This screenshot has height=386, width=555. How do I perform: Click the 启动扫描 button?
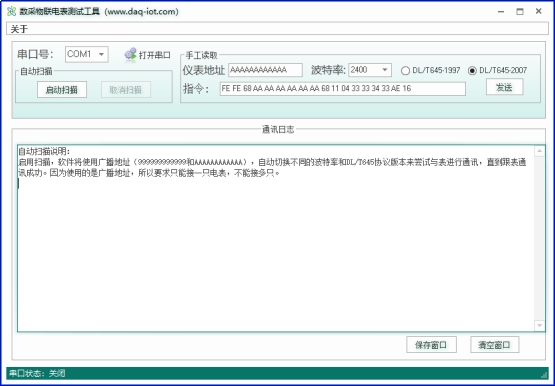62,90
